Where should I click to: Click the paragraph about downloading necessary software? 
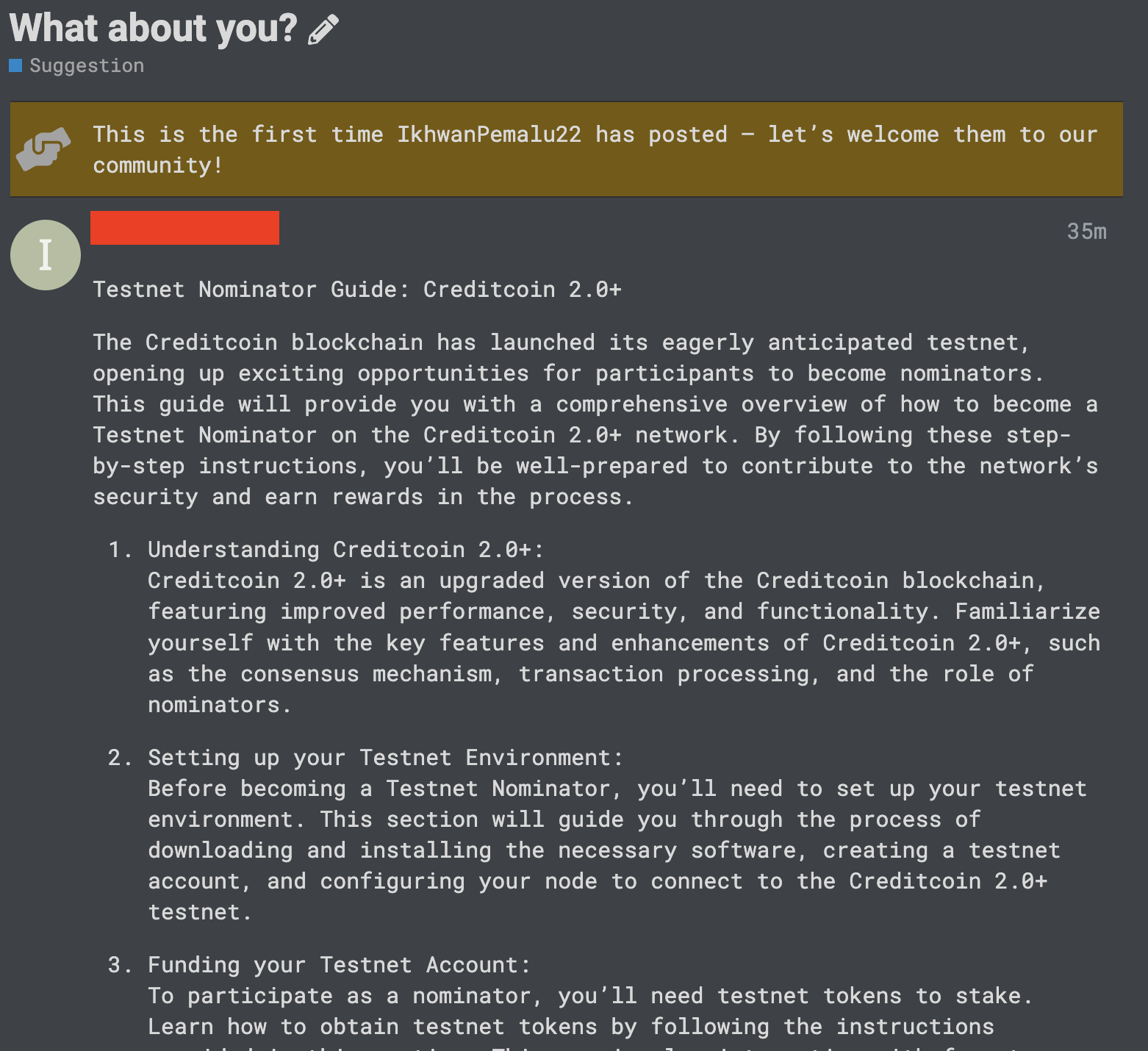[617, 850]
